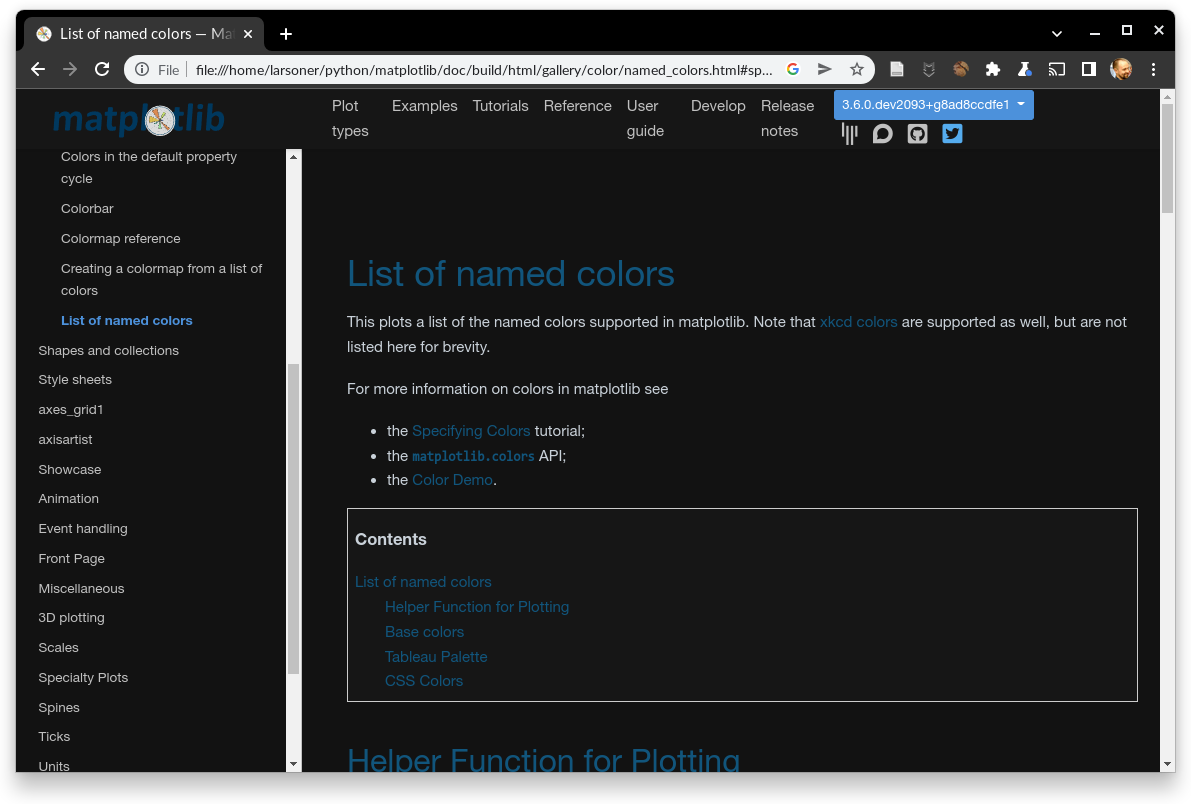The image size is (1191, 804).
Task: Reload the page with the refresh icon
Action: pyautogui.click(x=102, y=69)
